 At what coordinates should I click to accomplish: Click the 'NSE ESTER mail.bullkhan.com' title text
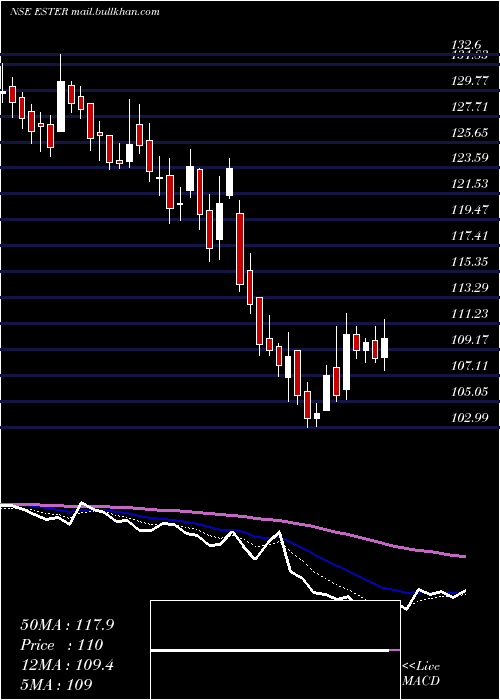click(x=85, y=12)
